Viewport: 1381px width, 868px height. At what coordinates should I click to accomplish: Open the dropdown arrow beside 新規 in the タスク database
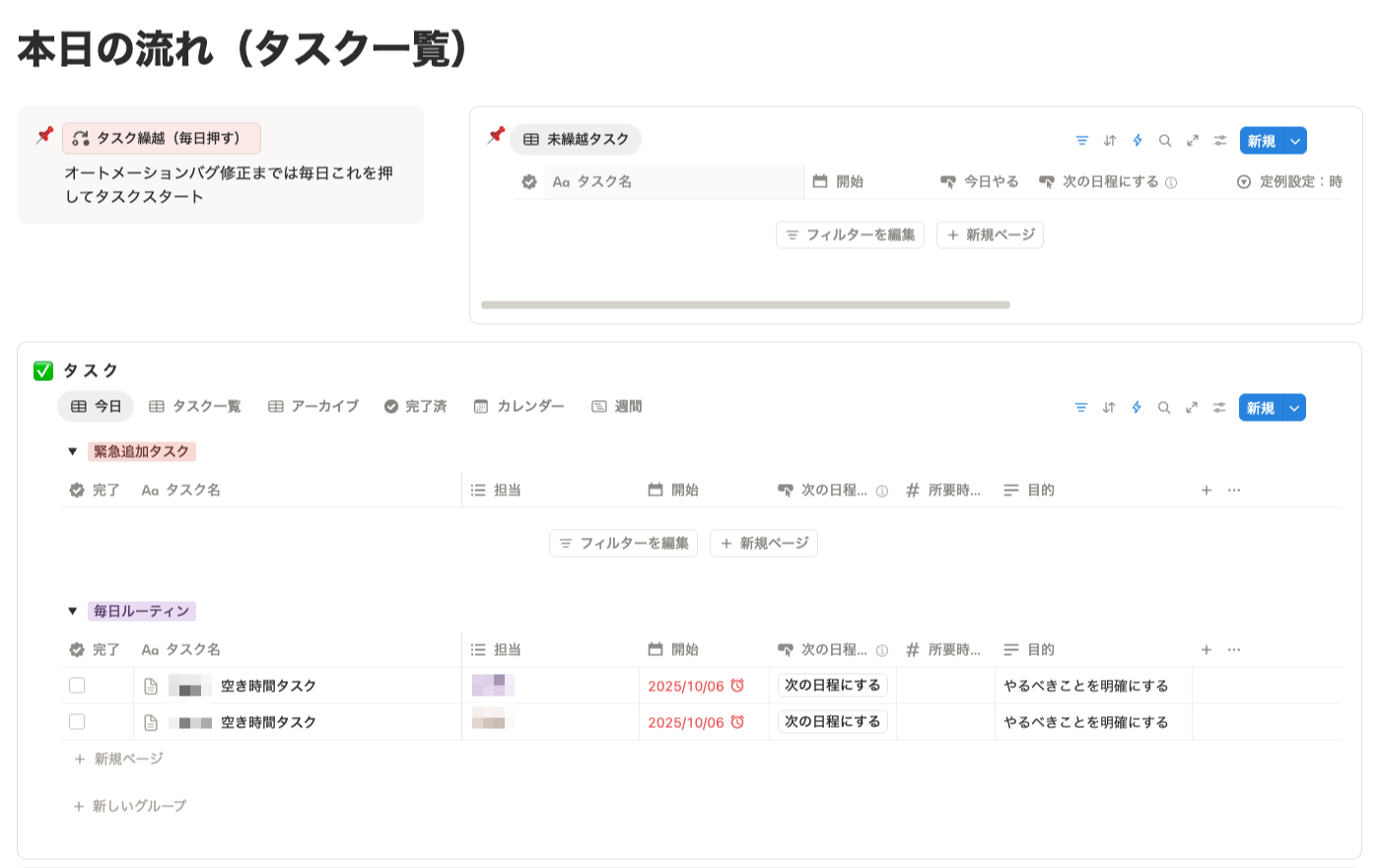1294,408
